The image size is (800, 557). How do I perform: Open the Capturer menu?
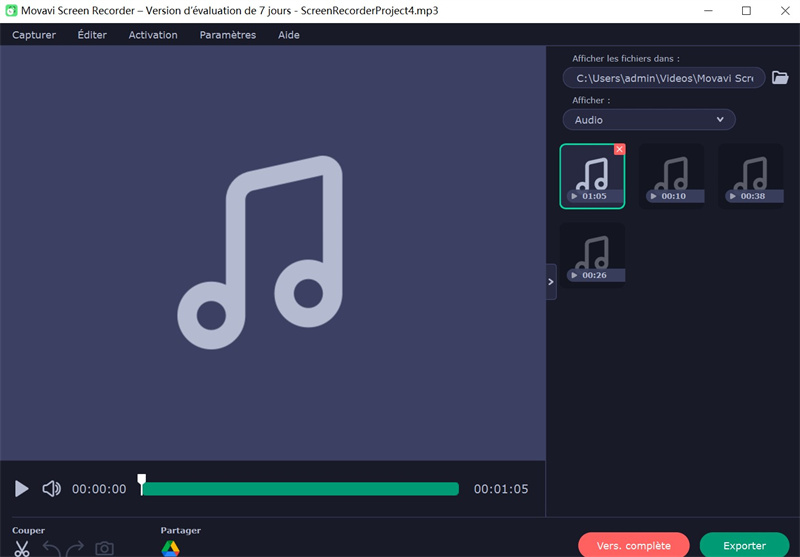[x=34, y=35]
